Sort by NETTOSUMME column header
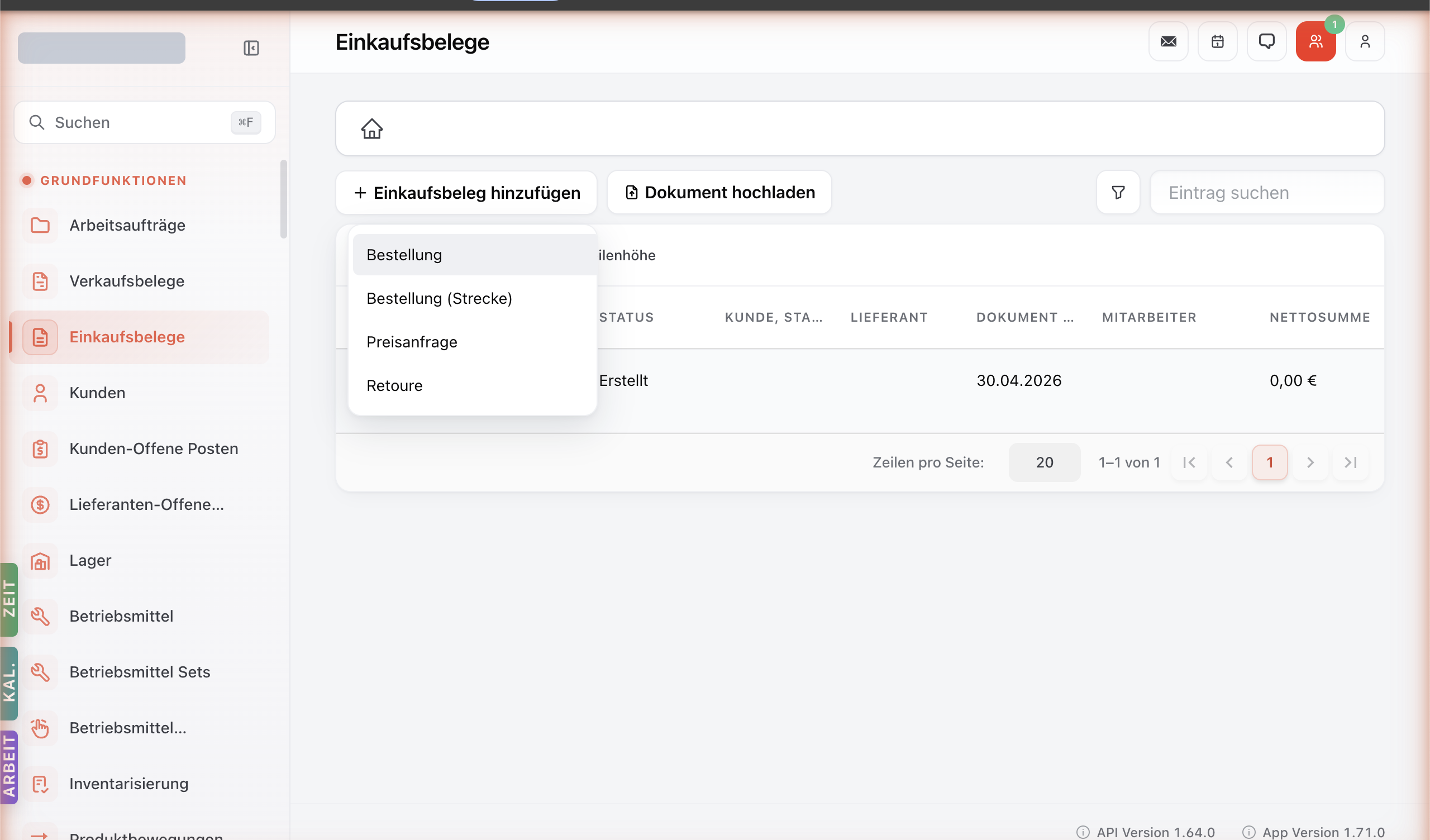The image size is (1430, 840). [1319, 317]
